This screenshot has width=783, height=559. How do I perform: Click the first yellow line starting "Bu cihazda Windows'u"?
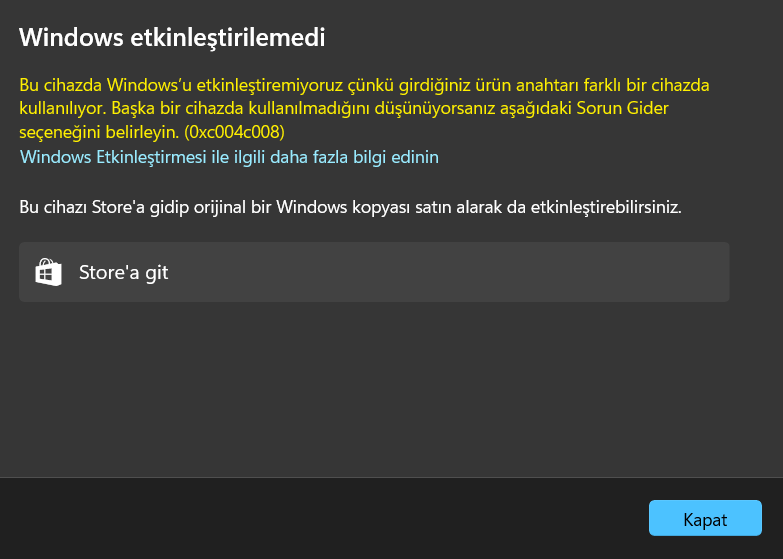pos(364,85)
